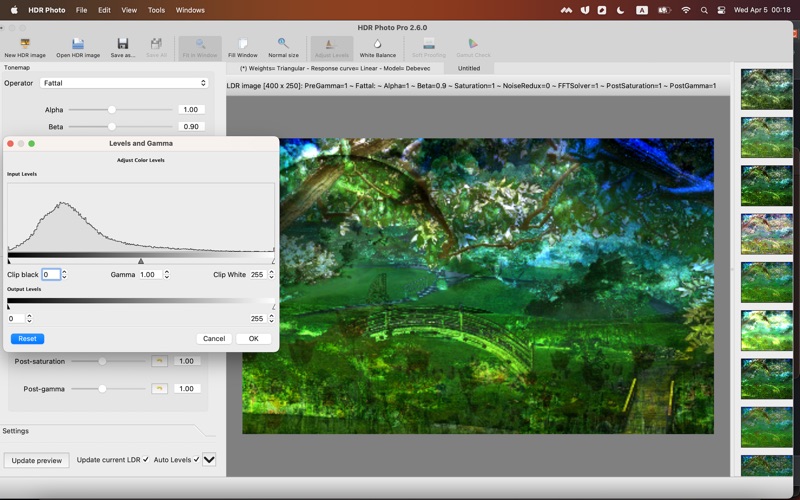Click the Clip black input field
800x500 pixels.
pyautogui.click(x=51, y=274)
